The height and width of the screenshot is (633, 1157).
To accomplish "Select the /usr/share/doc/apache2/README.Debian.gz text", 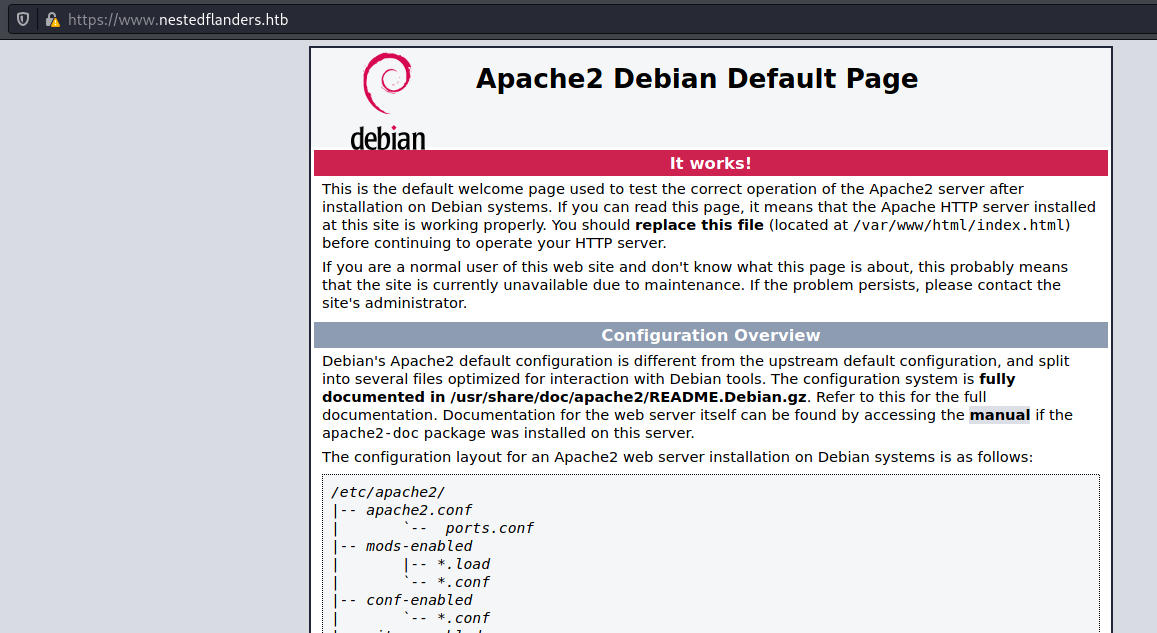I will (x=628, y=397).
